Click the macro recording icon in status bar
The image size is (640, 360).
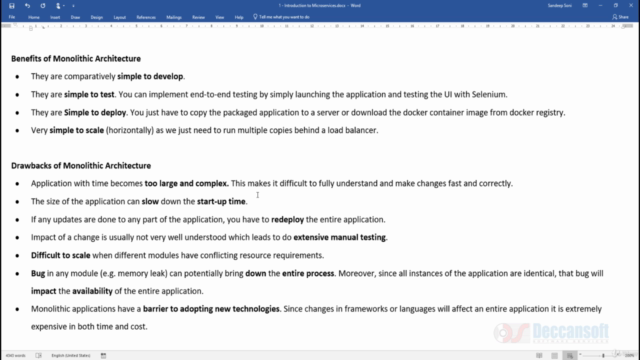coord(103,356)
